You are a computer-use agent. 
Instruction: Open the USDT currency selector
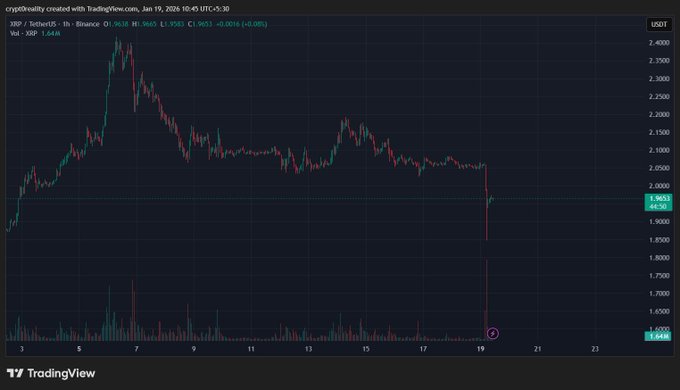659,24
